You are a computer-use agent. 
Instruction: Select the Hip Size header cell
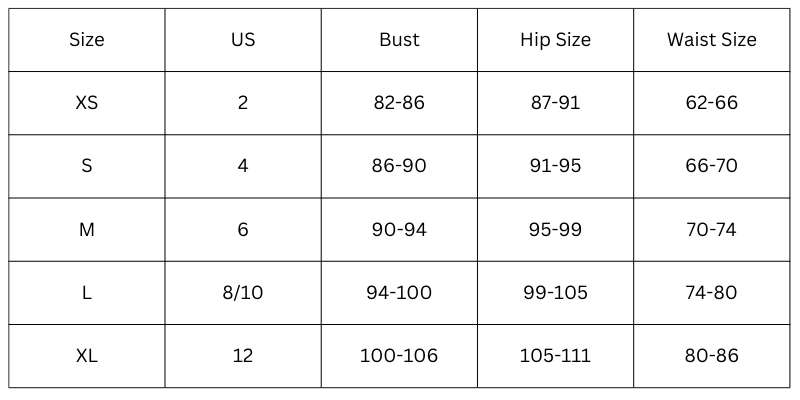[555, 40]
